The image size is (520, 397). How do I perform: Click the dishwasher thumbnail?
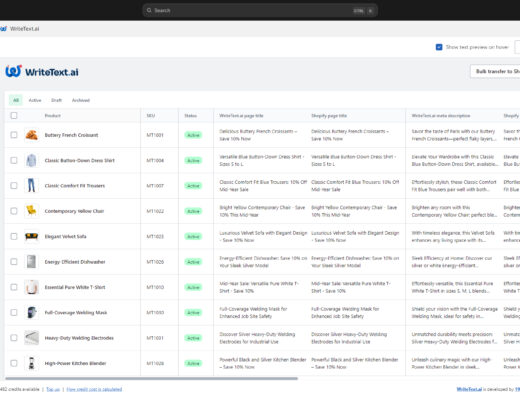[31, 262]
